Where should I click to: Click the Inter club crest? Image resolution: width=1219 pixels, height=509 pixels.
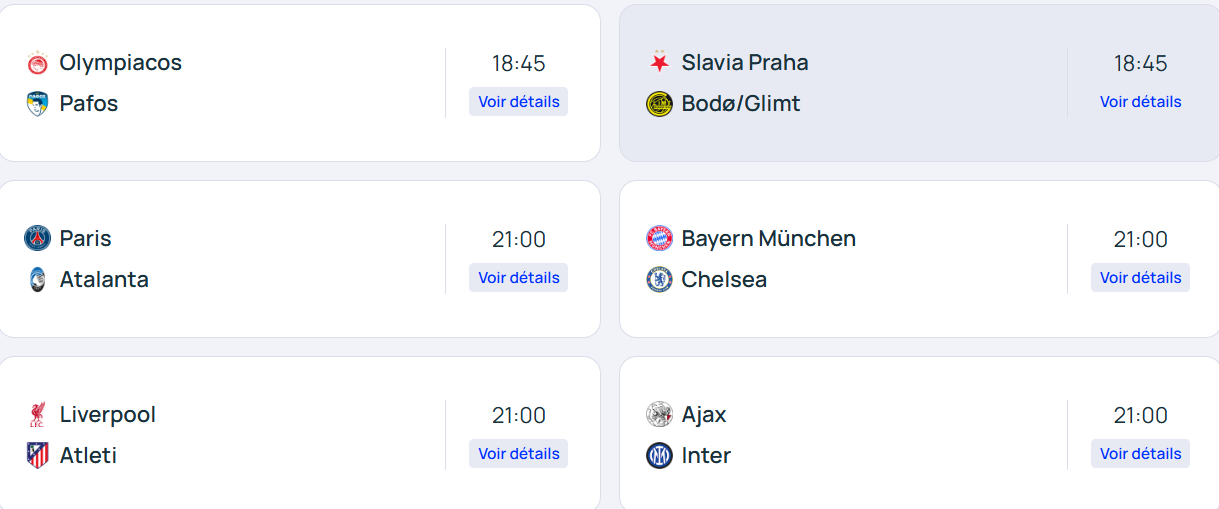659,456
